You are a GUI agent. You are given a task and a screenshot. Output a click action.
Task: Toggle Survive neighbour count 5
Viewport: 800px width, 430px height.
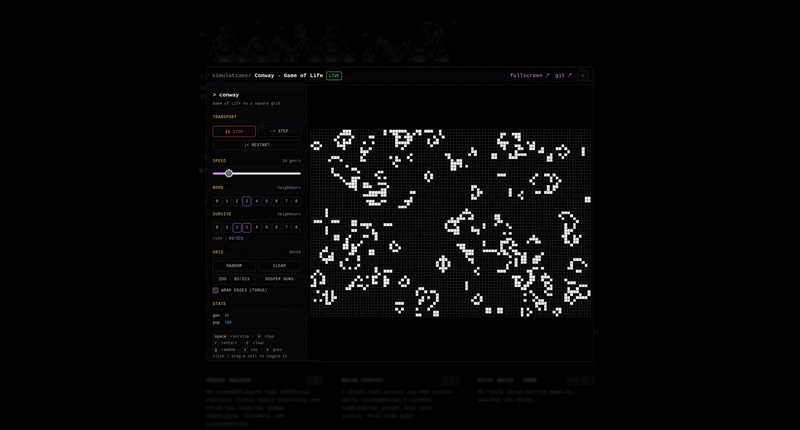tap(266, 227)
